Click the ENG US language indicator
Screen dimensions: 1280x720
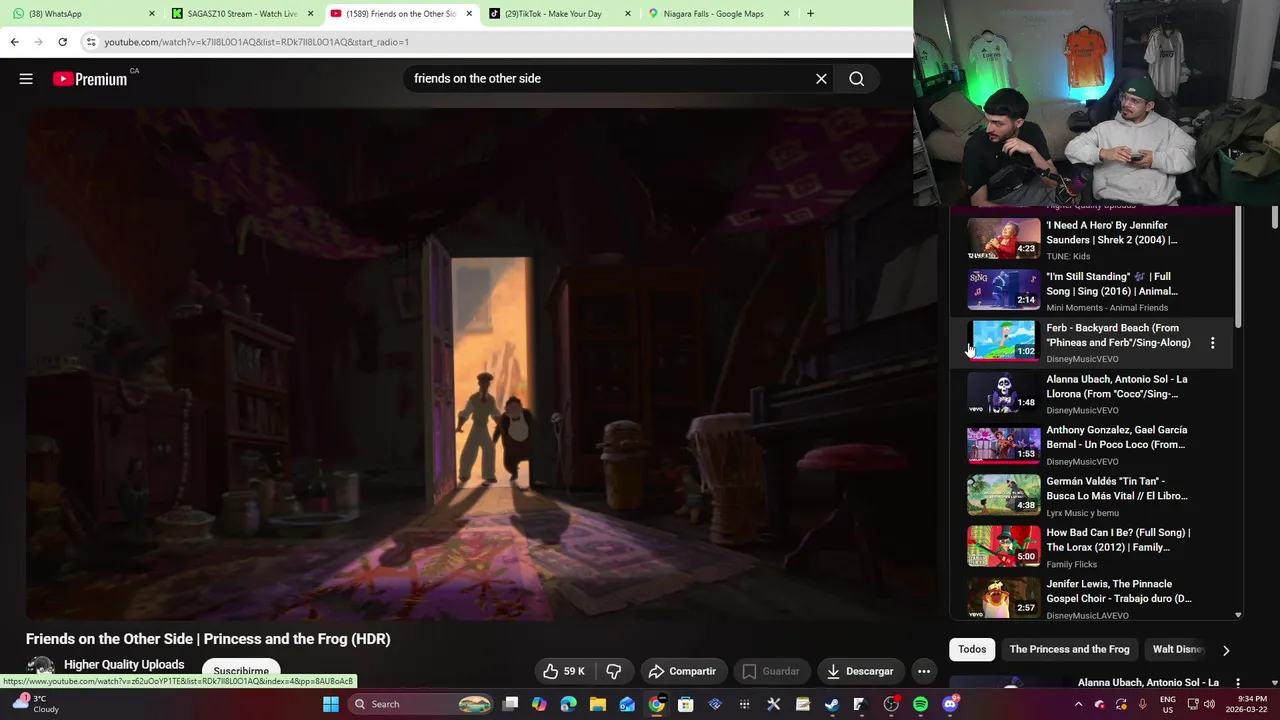click(1168, 704)
